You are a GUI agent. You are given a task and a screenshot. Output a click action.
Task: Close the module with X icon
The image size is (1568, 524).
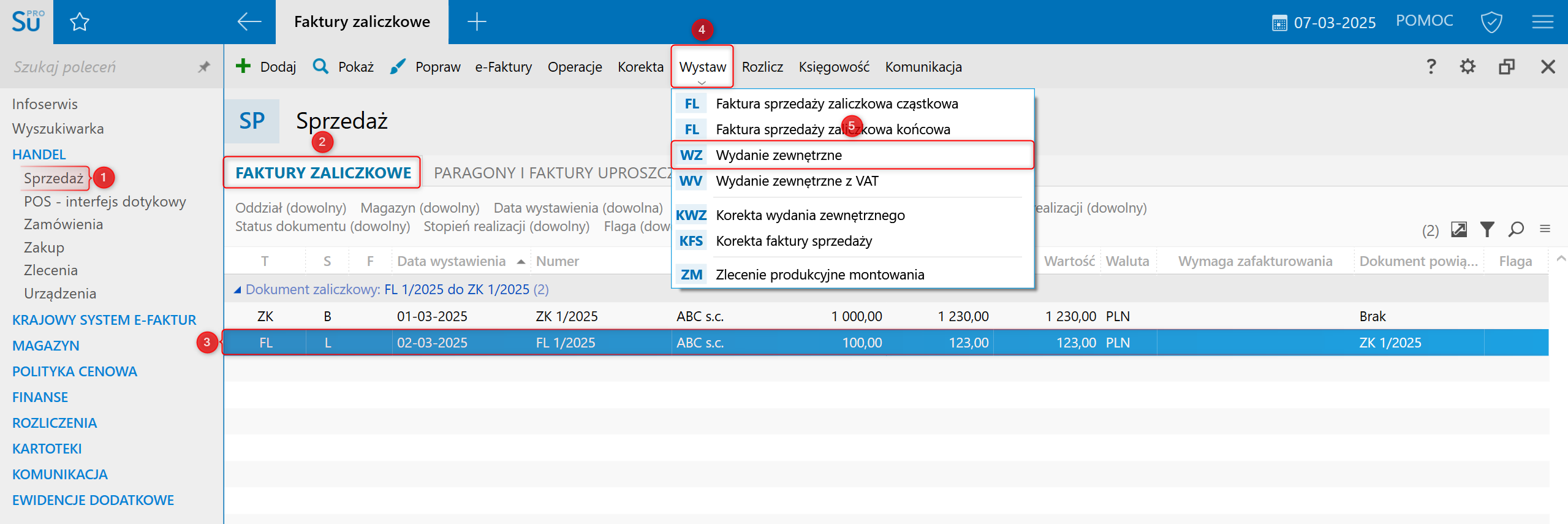[1548, 66]
